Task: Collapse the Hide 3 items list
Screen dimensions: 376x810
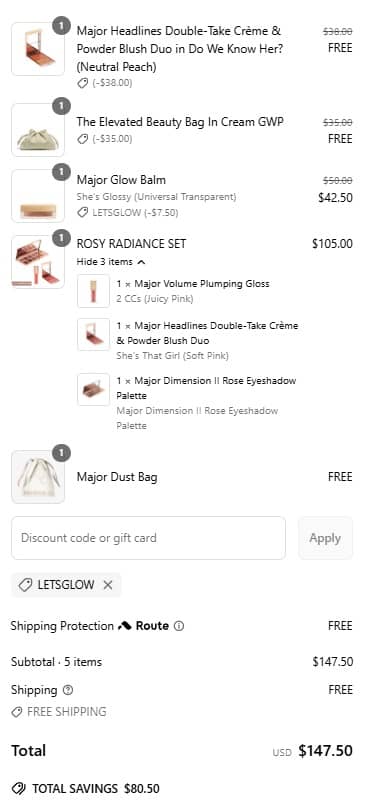Action: coord(111,262)
